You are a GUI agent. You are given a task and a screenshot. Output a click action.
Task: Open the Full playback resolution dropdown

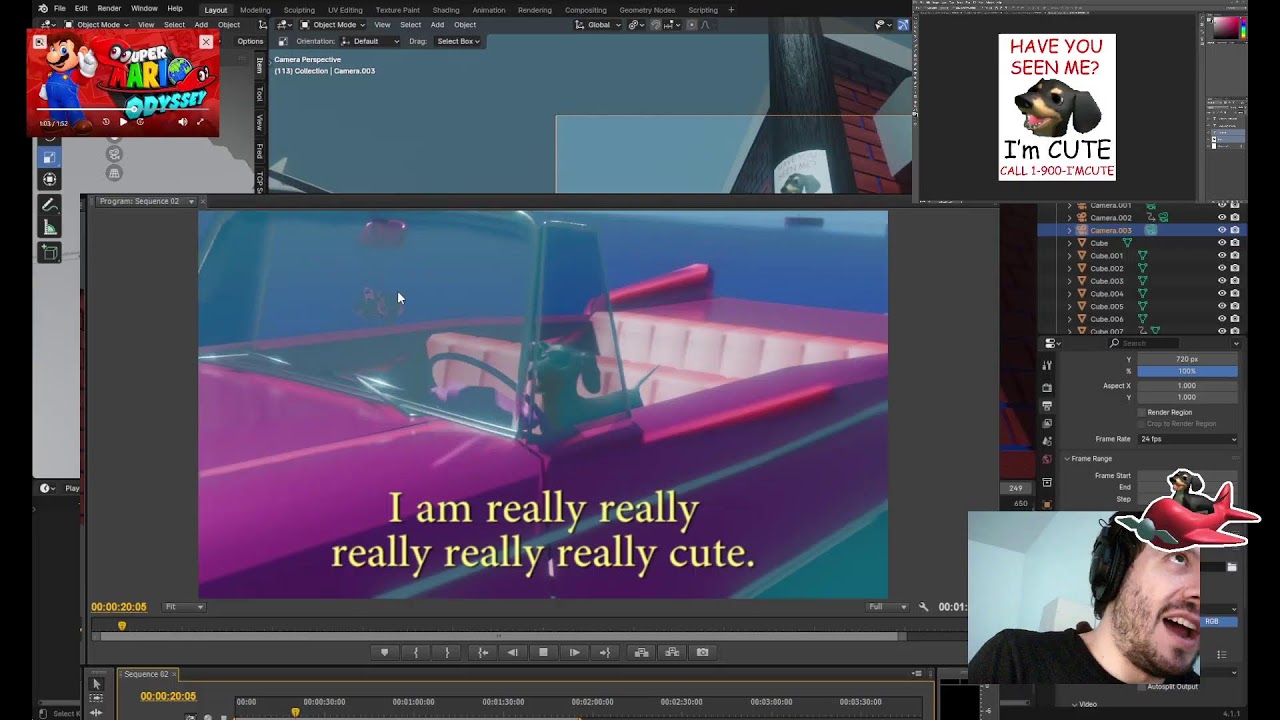pyautogui.click(x=888, y=607)
